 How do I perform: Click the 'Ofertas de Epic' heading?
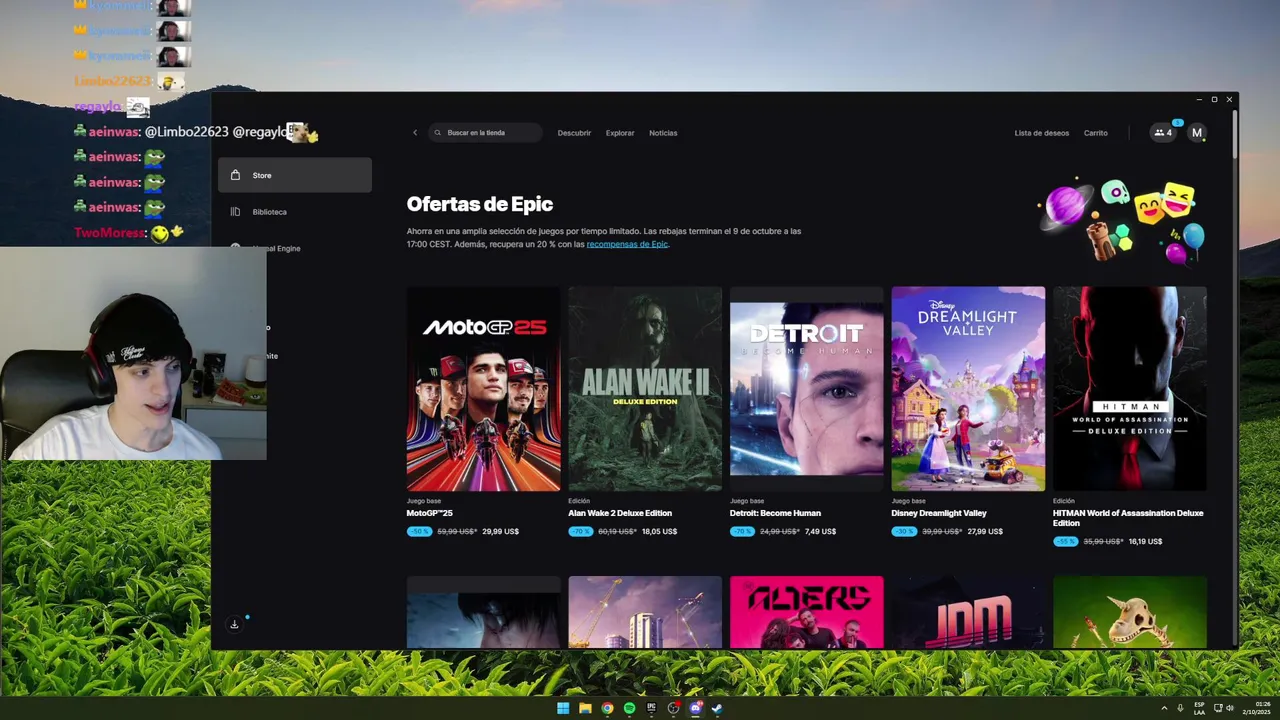[480, 204]
